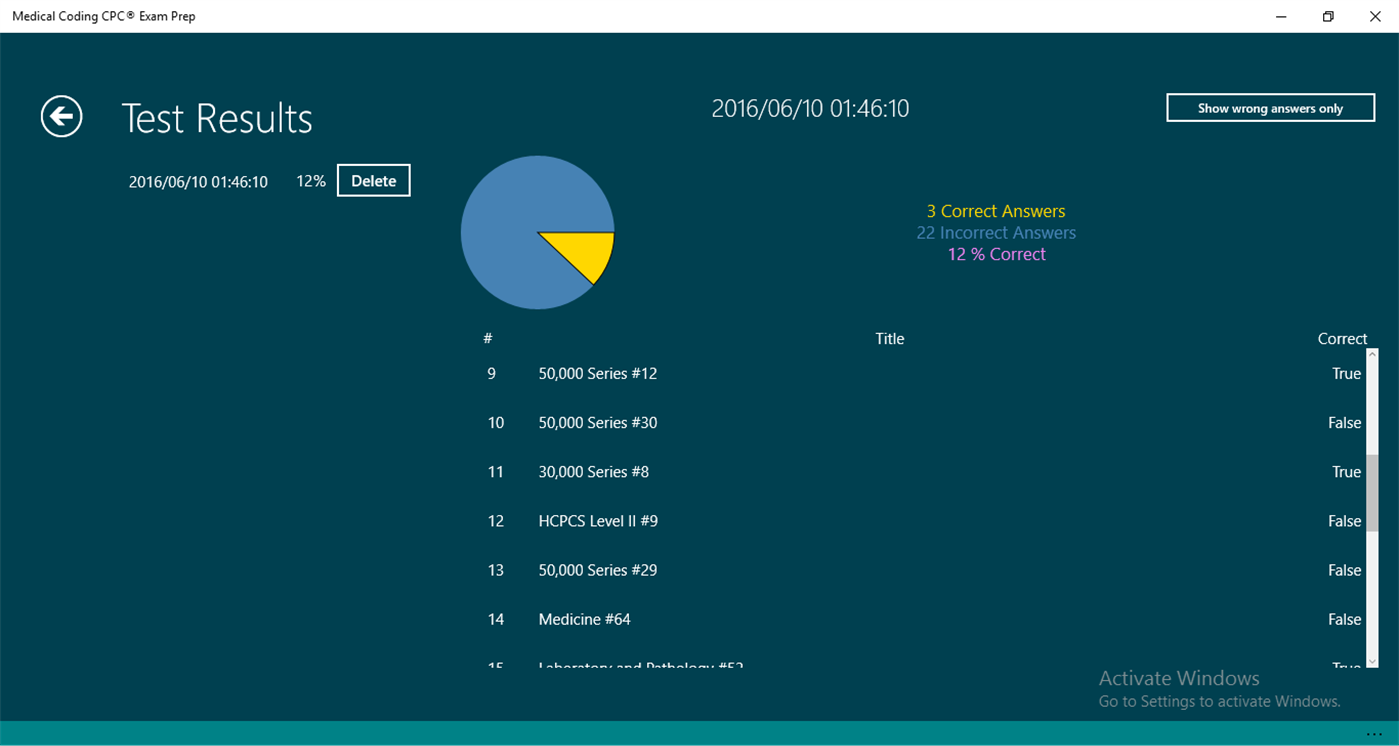The height and width of the screenshot is (746, 1399).
Task: Click Go to Settings to activate Windows
Action: click(1220, 701)
